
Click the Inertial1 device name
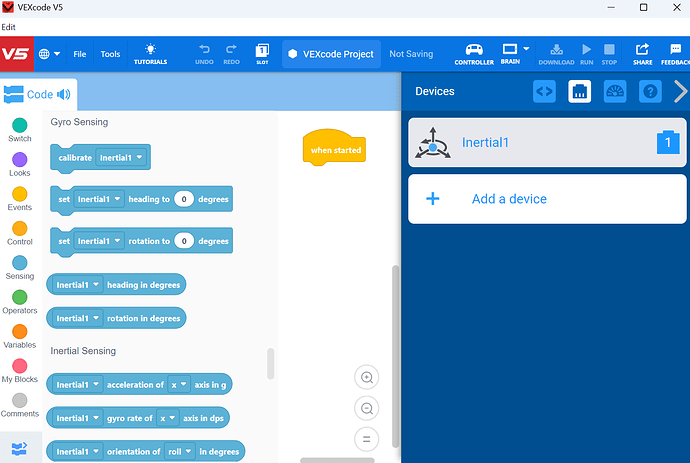485,142
